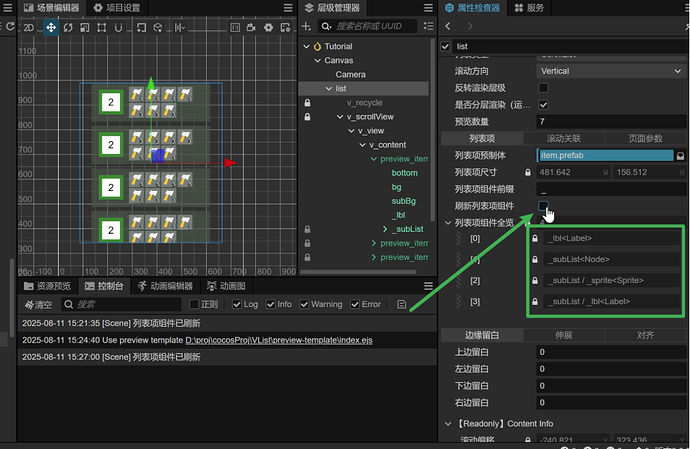Viewport: 690px width, 449px height.
Task: Collapse the v_content node
Action: (x=363, y=145)
